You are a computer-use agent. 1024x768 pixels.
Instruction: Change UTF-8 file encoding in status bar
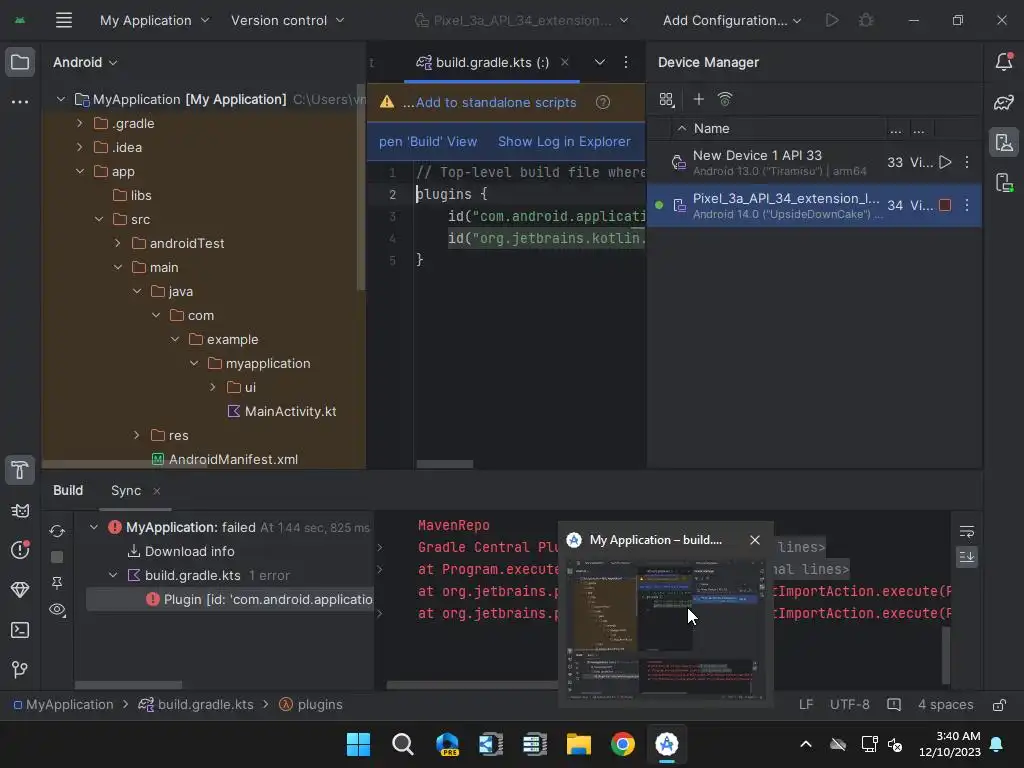pyautogui.click(x=849, y=705)
